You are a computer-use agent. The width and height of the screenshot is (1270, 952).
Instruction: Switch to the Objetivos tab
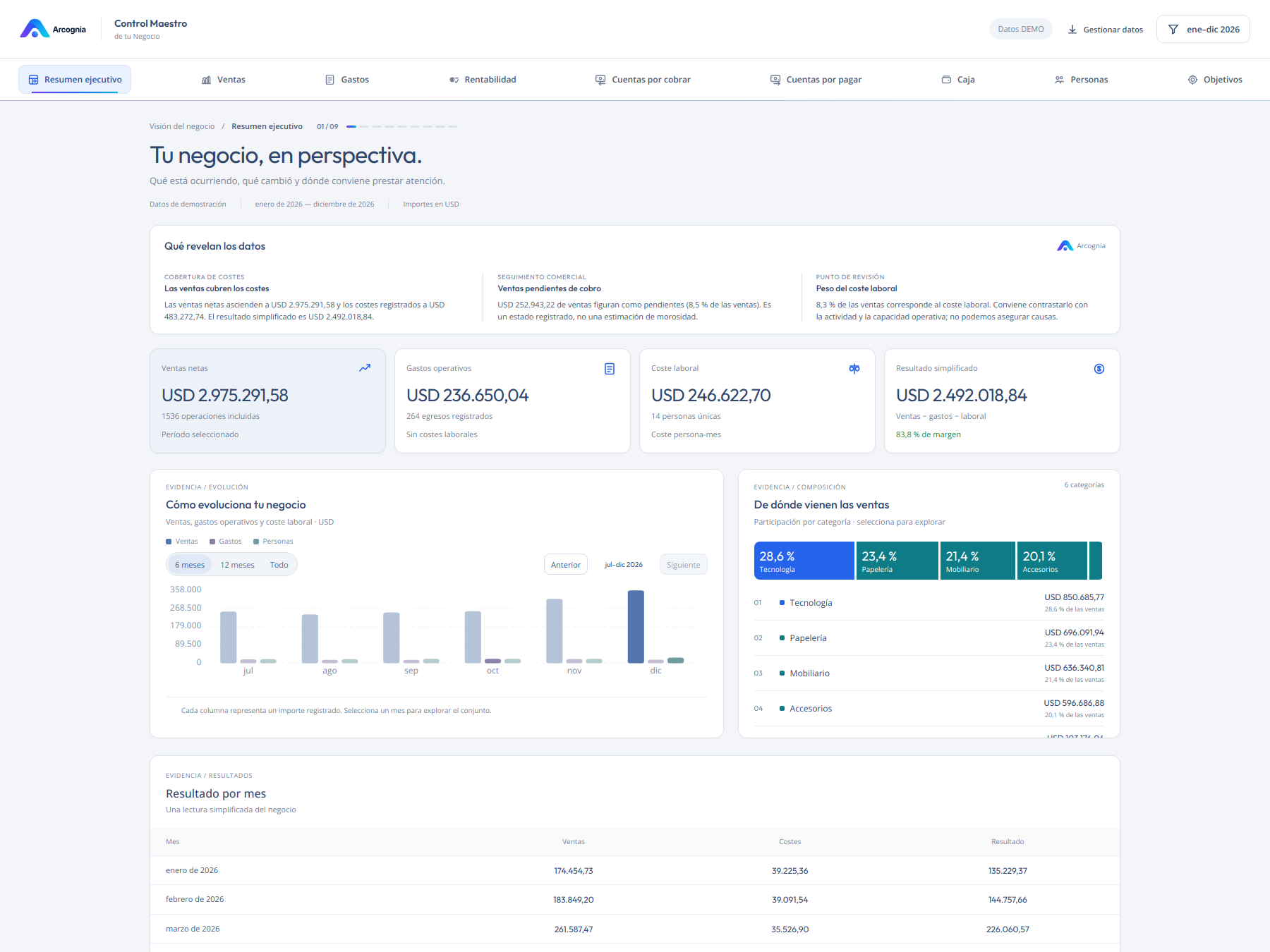(x=1215, y=80)
